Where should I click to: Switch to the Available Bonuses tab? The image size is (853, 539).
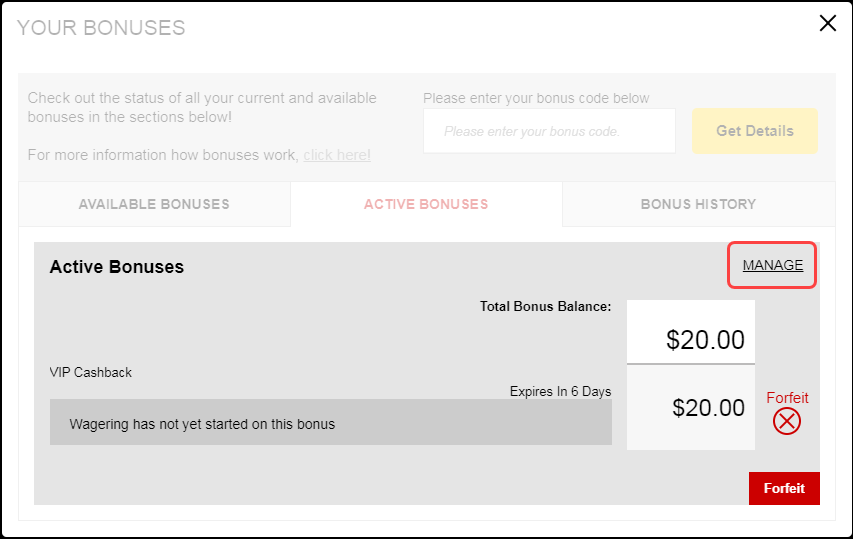point(154,204)
